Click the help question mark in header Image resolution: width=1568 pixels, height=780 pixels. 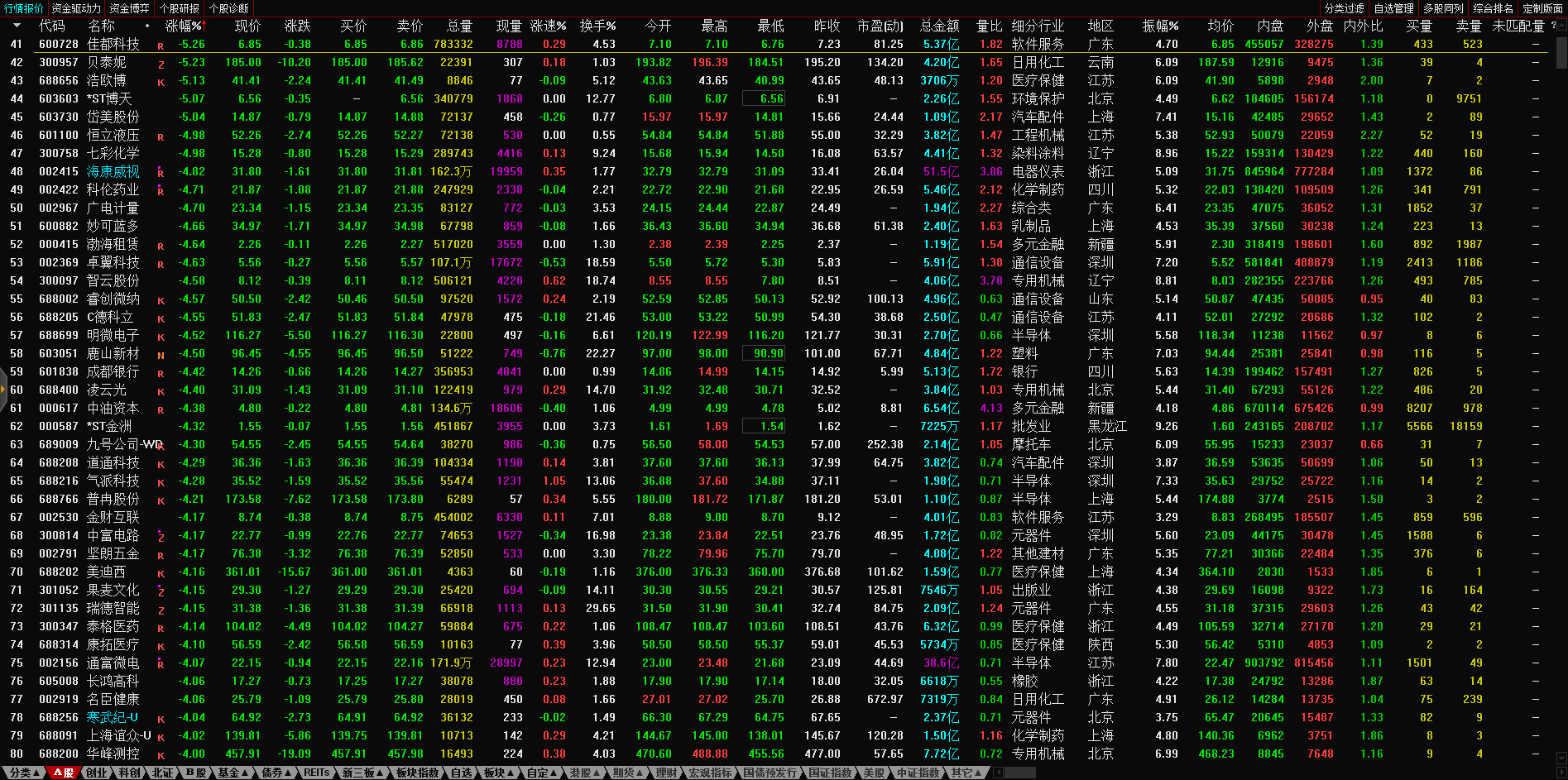coord(1553,26)
